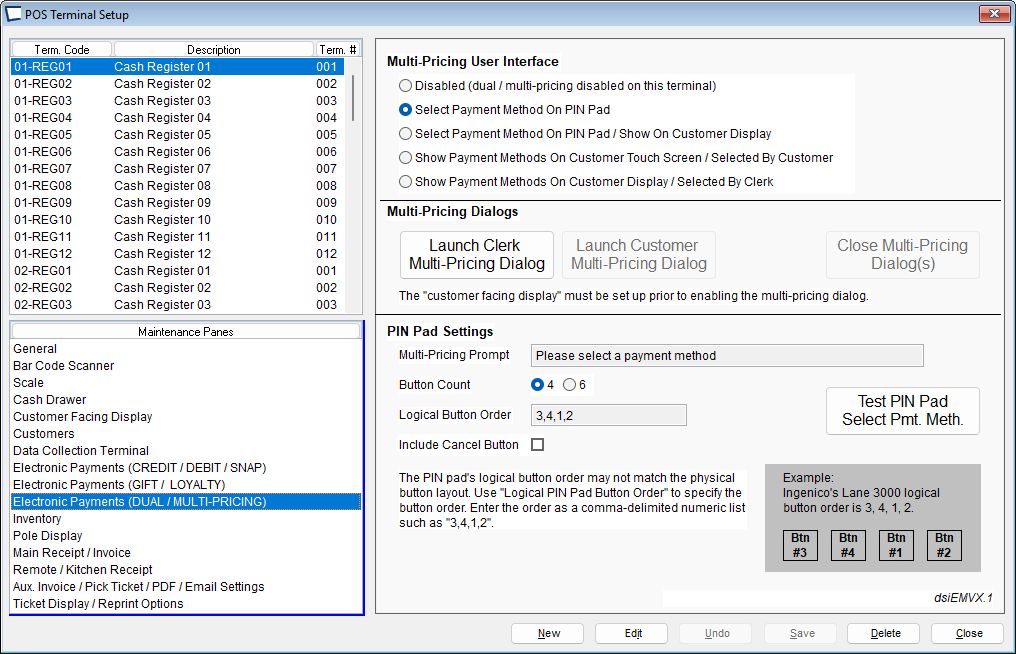Sort by Term. Code column header
The width and height of the screenshot is (1016, 654).
[x=62, y=49]
